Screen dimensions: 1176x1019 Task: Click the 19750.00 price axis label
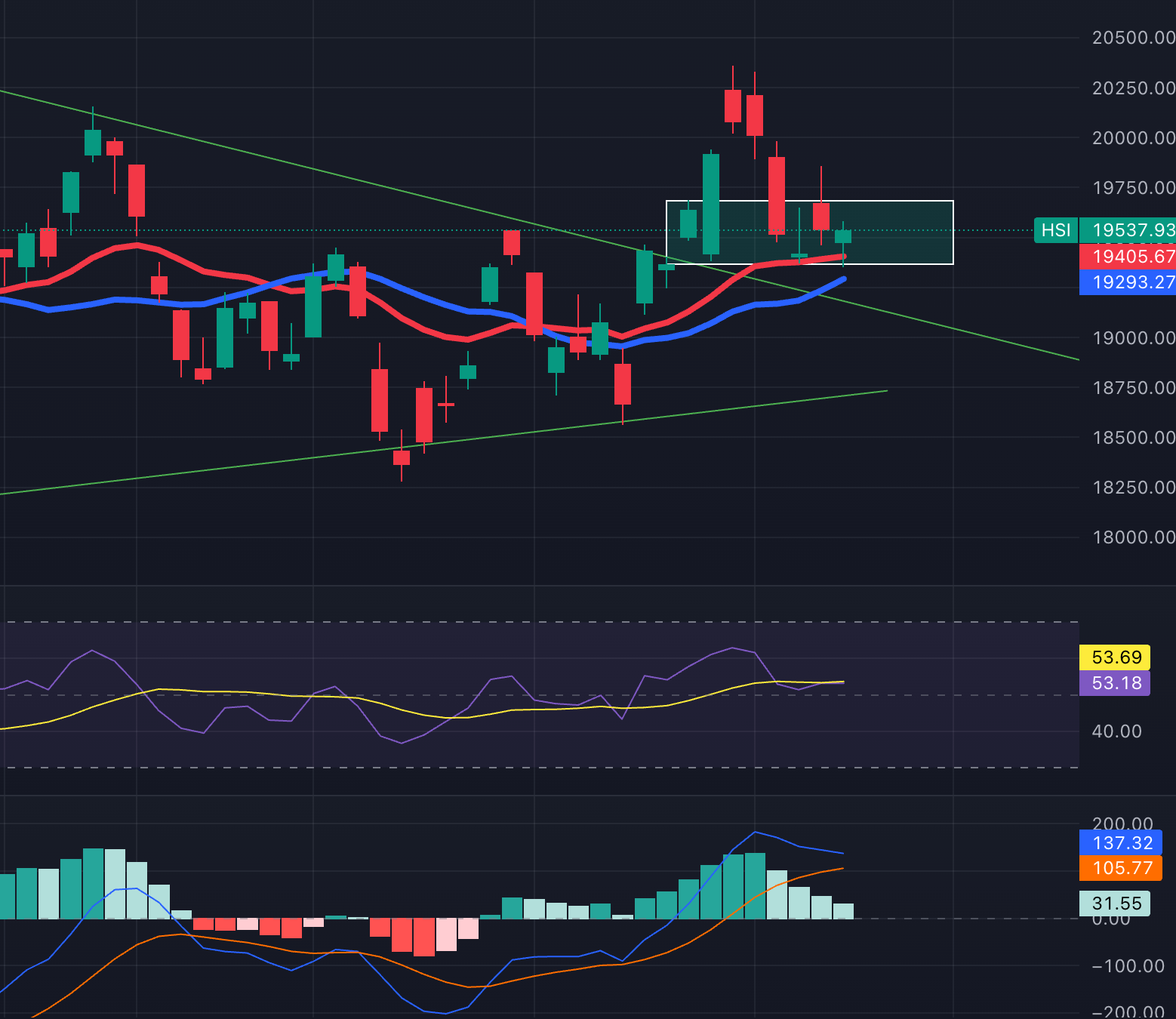[x=1134, y=188]
